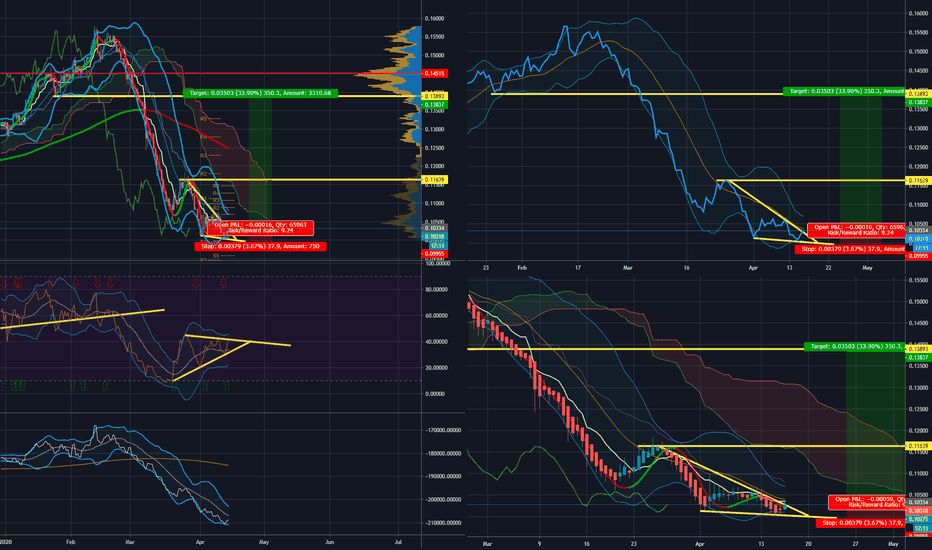Click the Feb label on the left chart's time axis

click(71, 542)
